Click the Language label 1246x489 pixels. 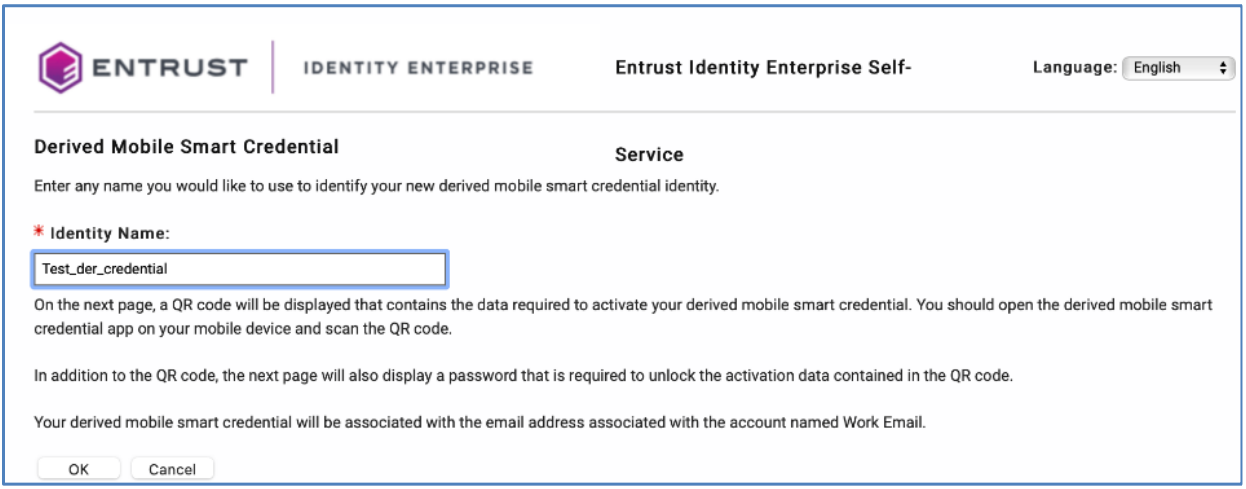(x=1074, y=68)
